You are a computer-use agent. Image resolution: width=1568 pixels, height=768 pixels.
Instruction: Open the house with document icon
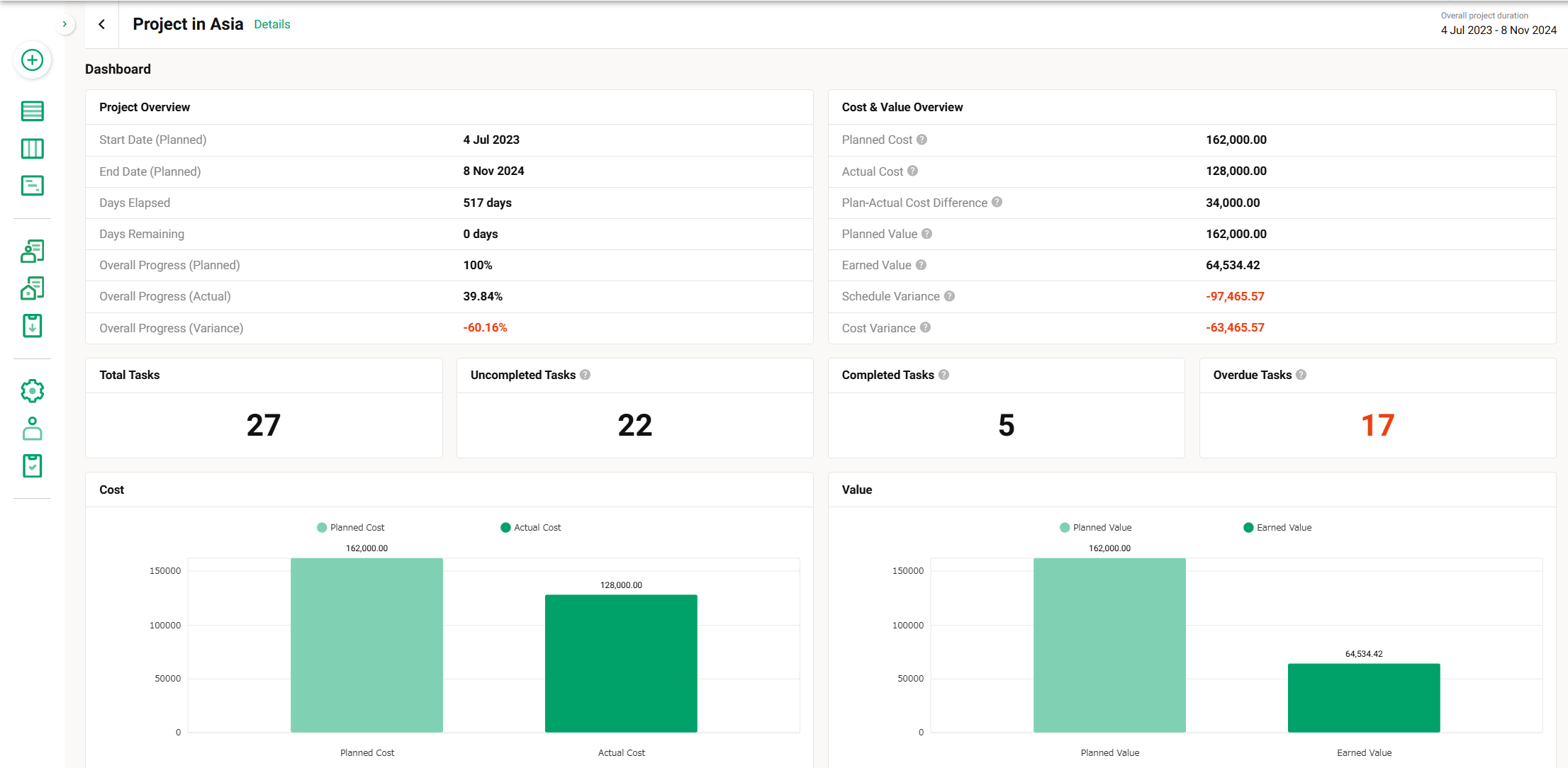[32, 288]
